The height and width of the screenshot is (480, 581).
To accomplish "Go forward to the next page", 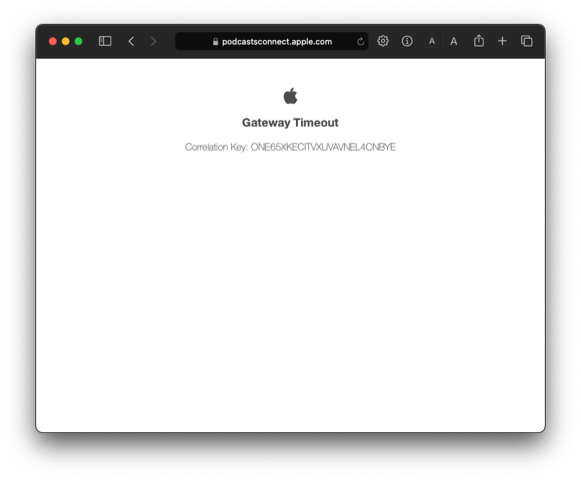I will point(153,41).
